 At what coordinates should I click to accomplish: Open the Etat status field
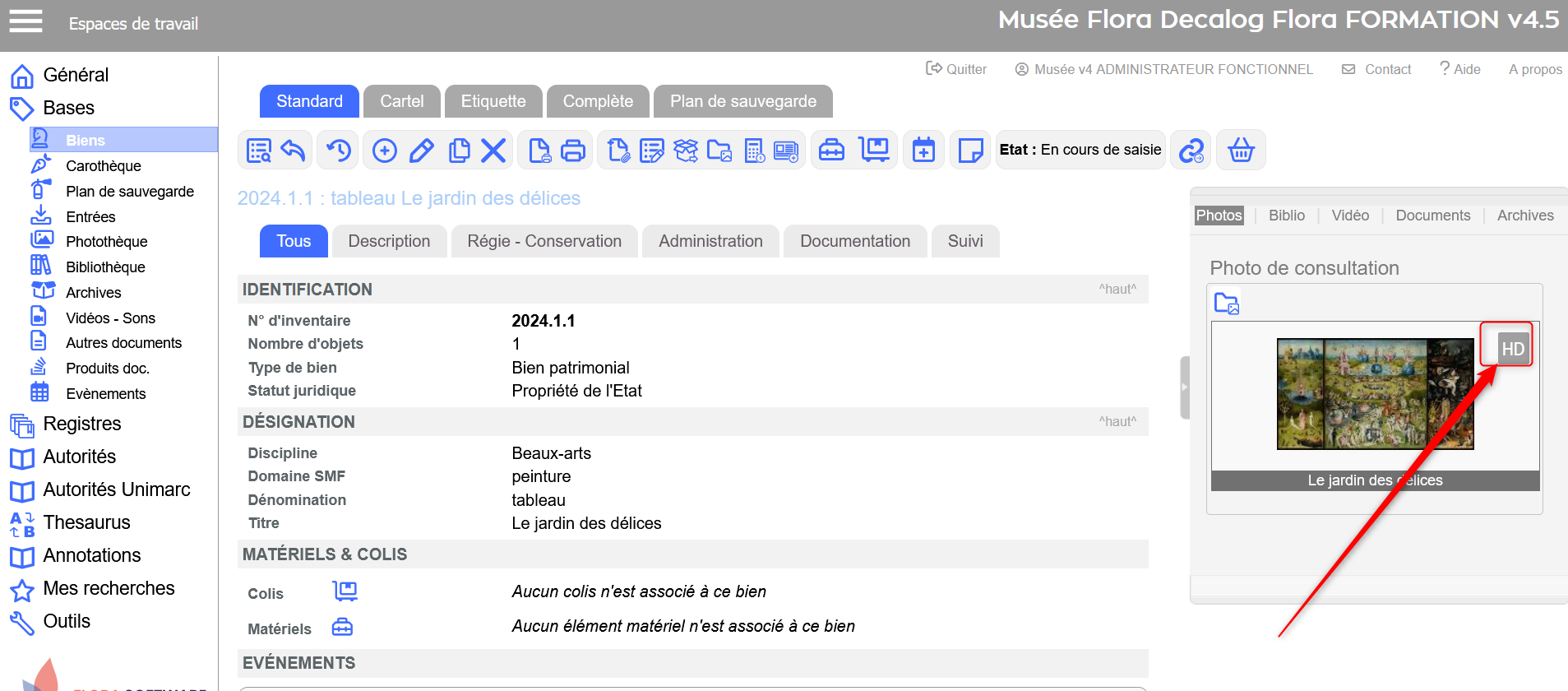[1080, 150]
